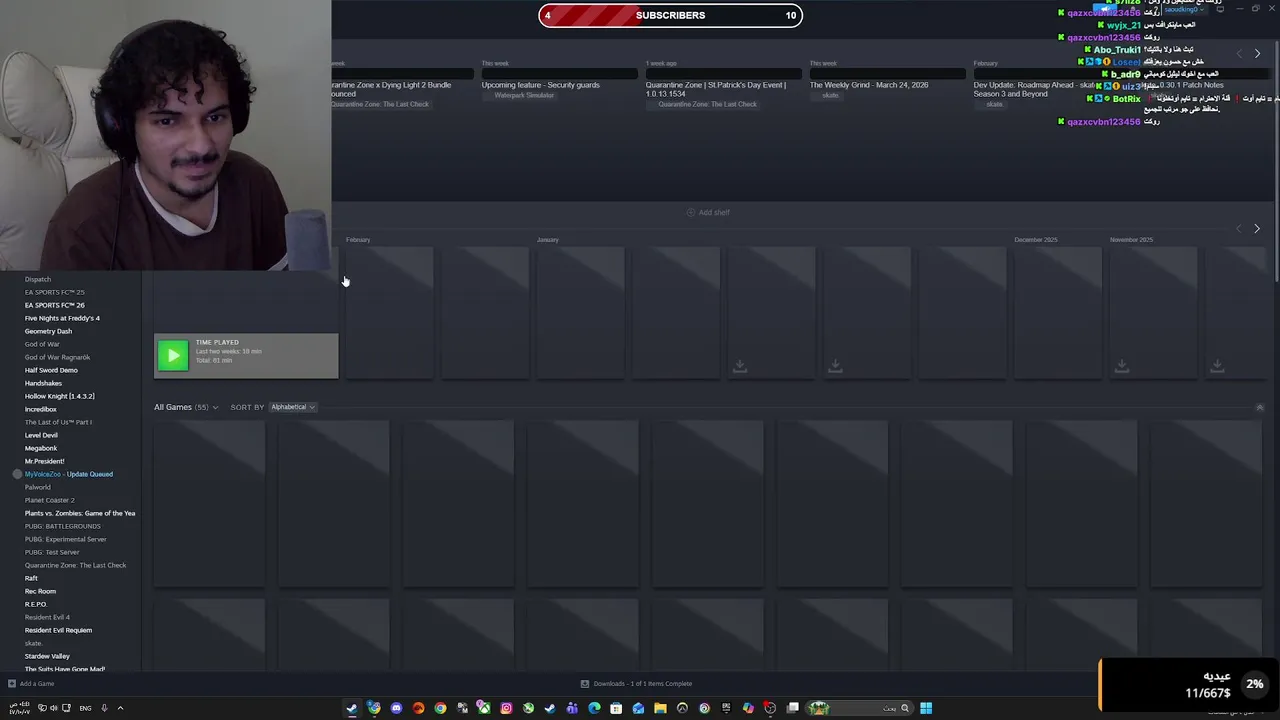Image resolution: width=1280 pixels, height=720 pixels.
Task: Select Dispatch in the library list
Action: tap(38, 279)
